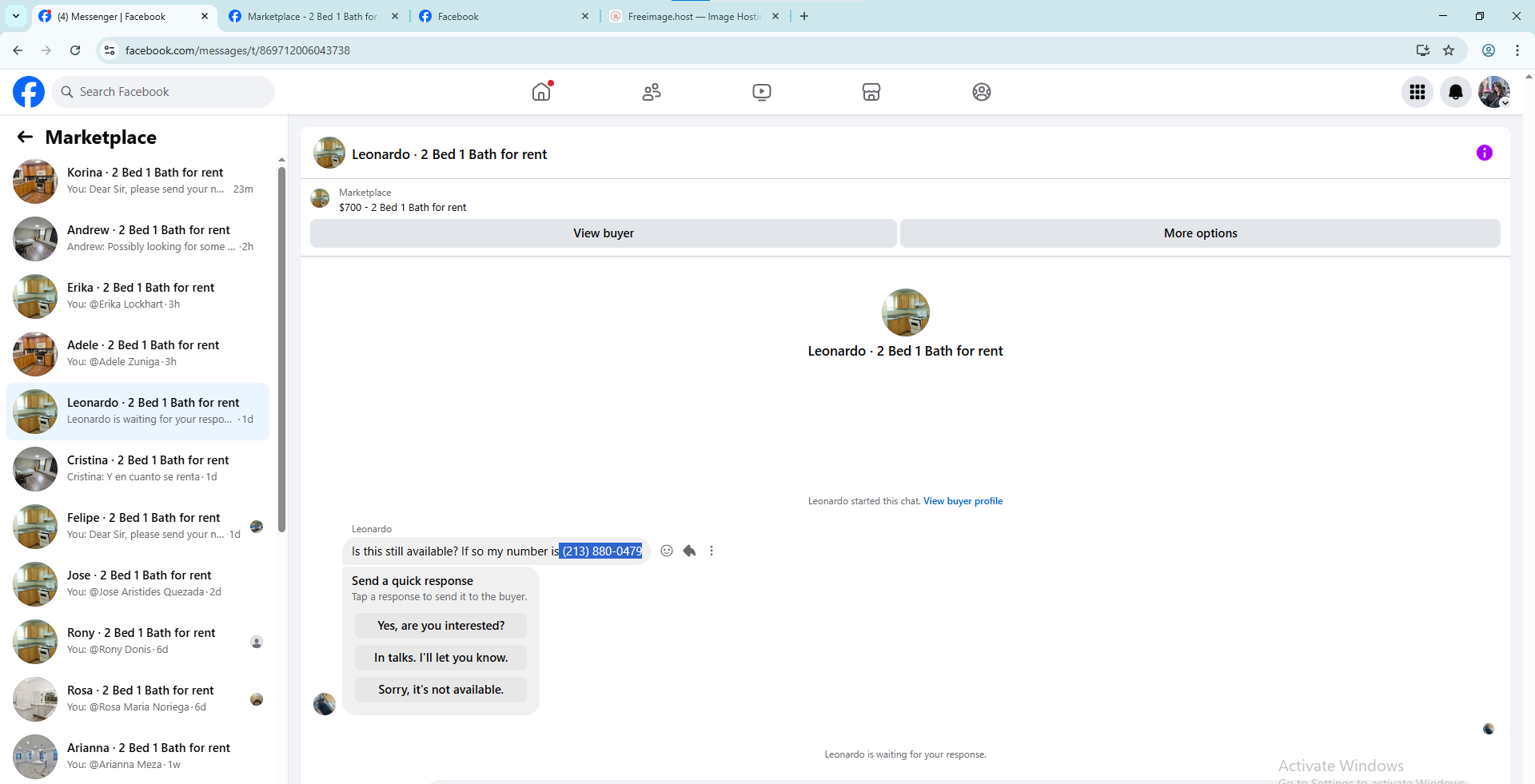Send quick reply 'Sorry, it's not available.'
Viewport: 1535px width, 784px height.
tap(441, 690)
